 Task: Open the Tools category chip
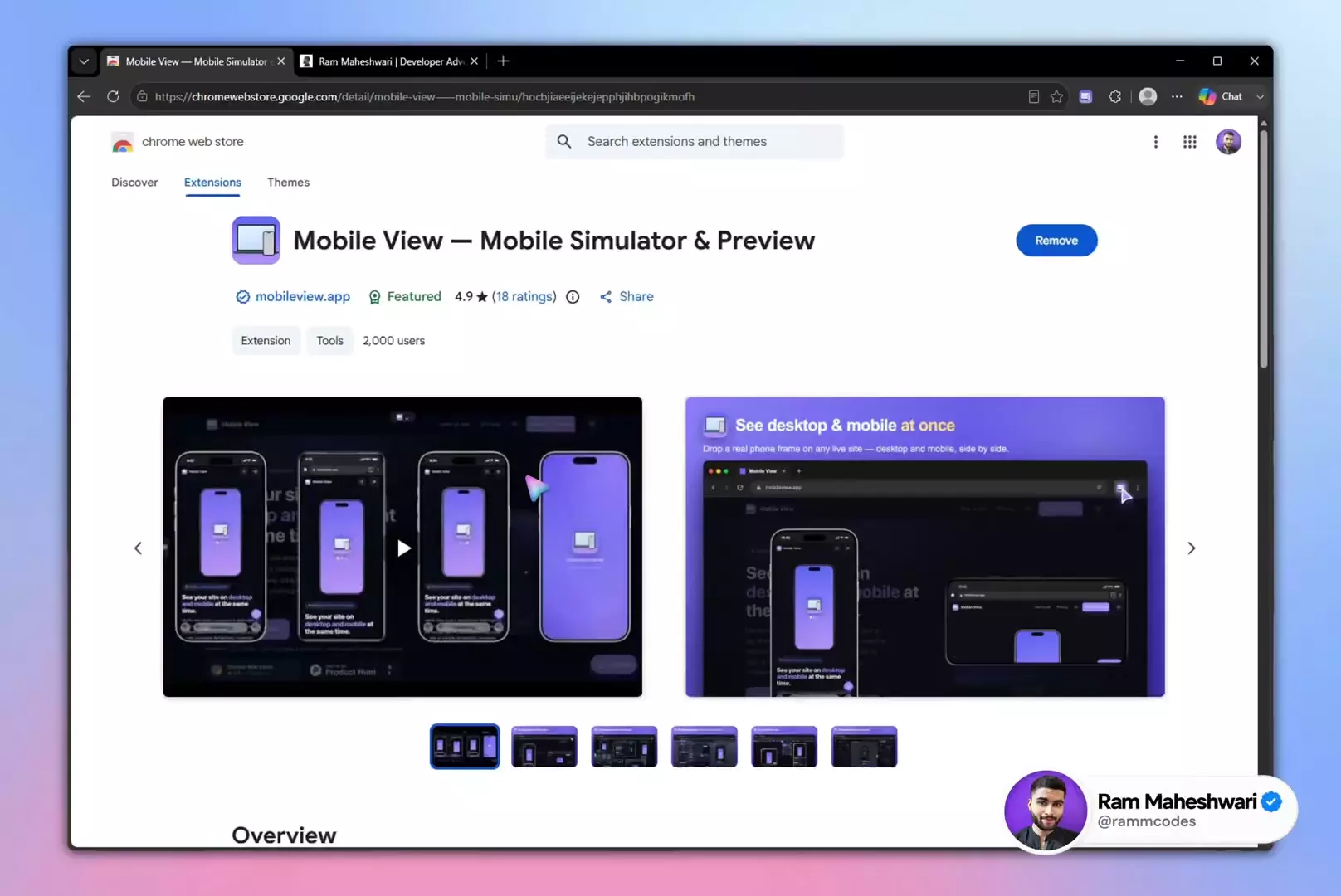(329, 341)
